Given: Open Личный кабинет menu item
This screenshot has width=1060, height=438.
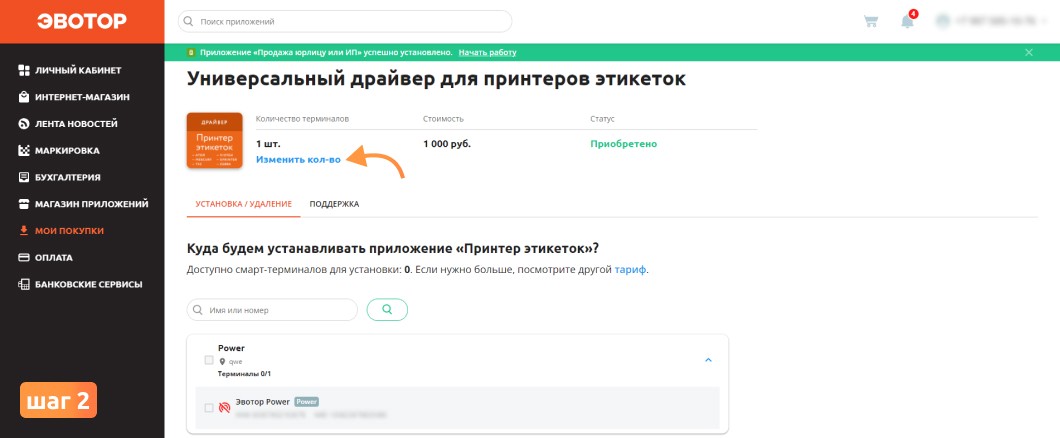Looking at the screenshot, I should tap(78, 70).
